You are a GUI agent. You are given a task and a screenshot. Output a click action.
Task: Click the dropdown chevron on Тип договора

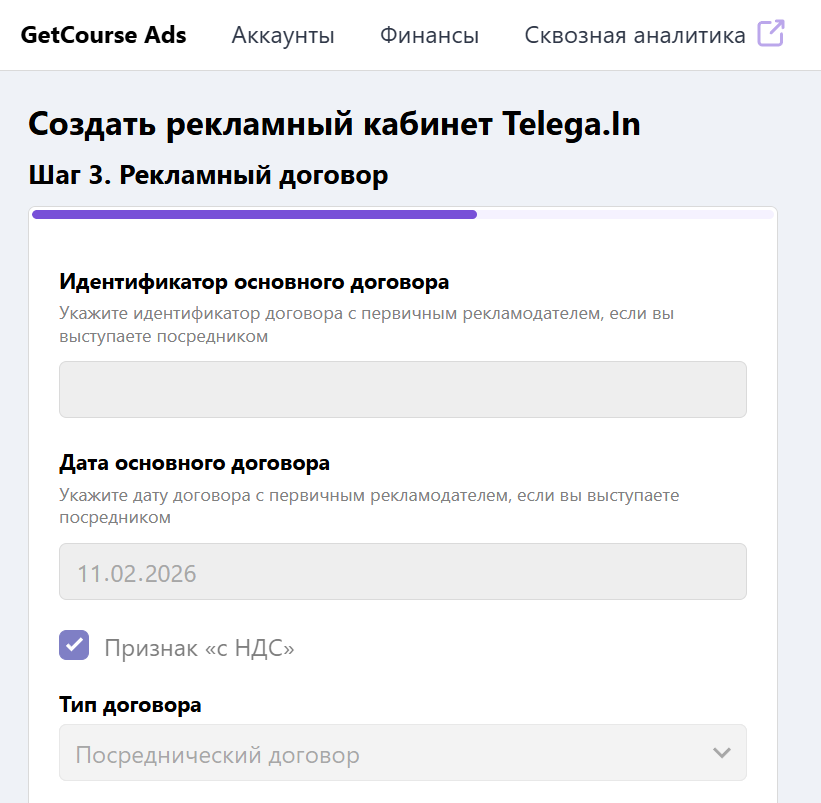(724, 752)
